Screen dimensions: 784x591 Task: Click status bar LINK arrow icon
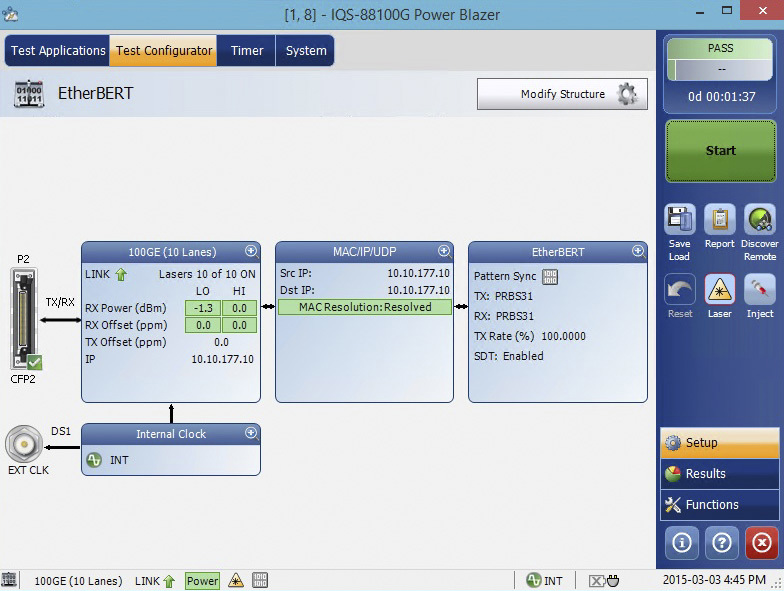pos(169,580)
